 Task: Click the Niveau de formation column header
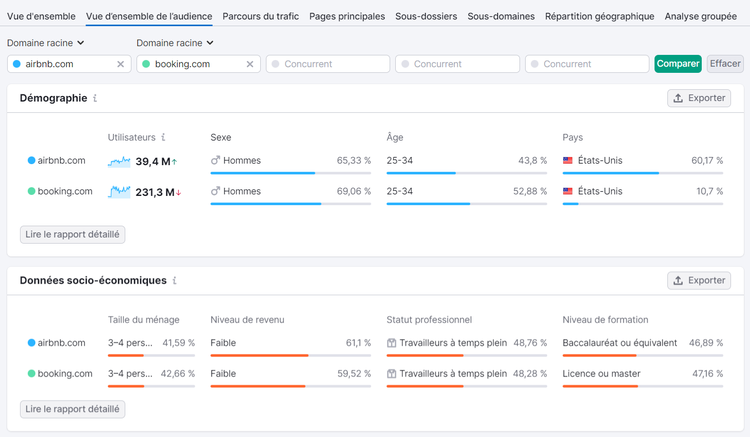pyautogui.click(x=605, y=320)
